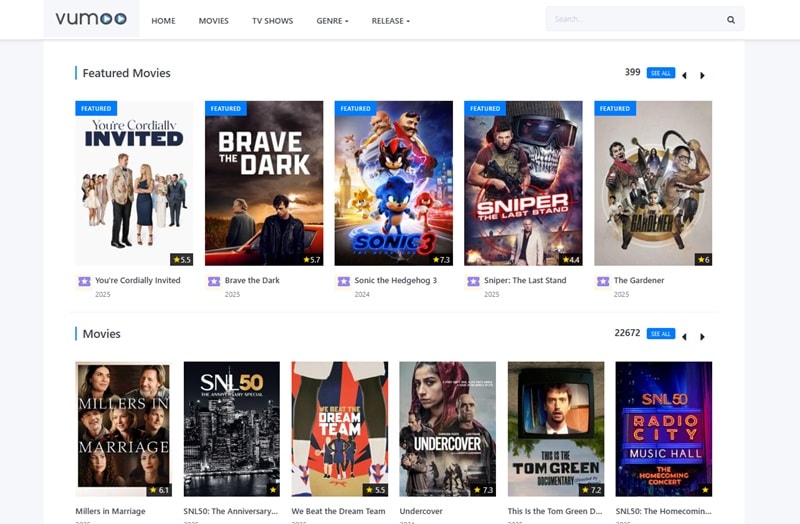Image resolution: width=800 pixels, height=524 pixels.
Task: Click SNL50 Anniversary Special poster
Action: click(x=232, y=429)
